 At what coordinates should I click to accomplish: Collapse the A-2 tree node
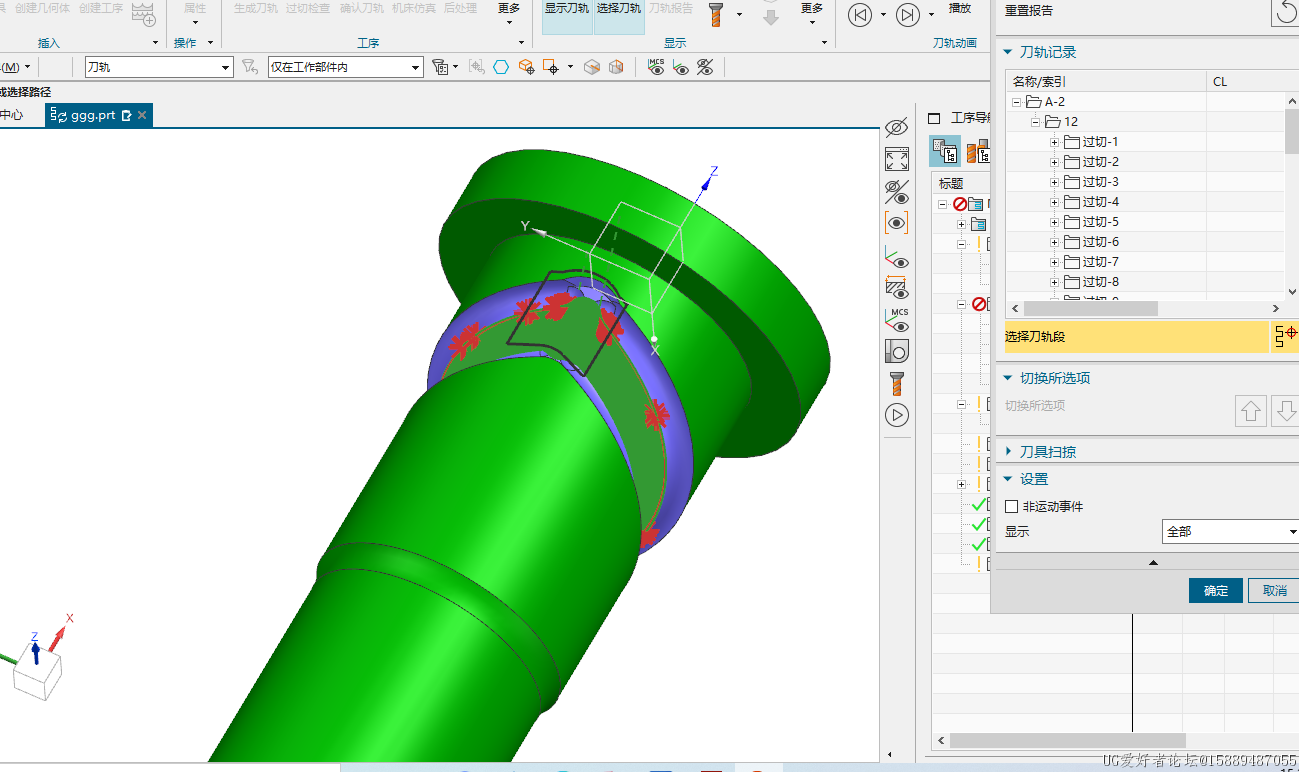1017,102
